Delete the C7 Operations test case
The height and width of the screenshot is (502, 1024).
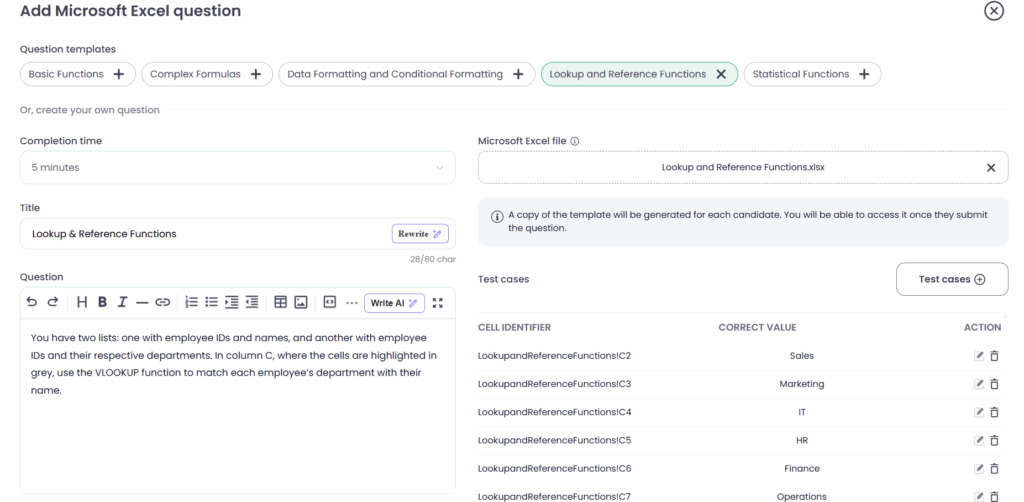tap(994, 496)
